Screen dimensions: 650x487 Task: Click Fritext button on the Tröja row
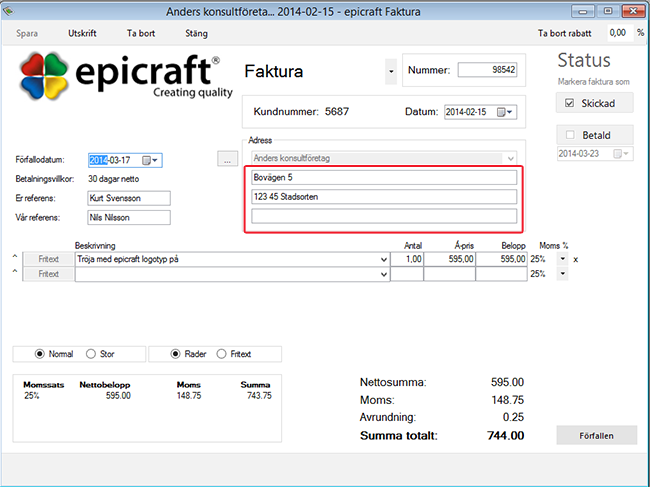coord(49,259)
